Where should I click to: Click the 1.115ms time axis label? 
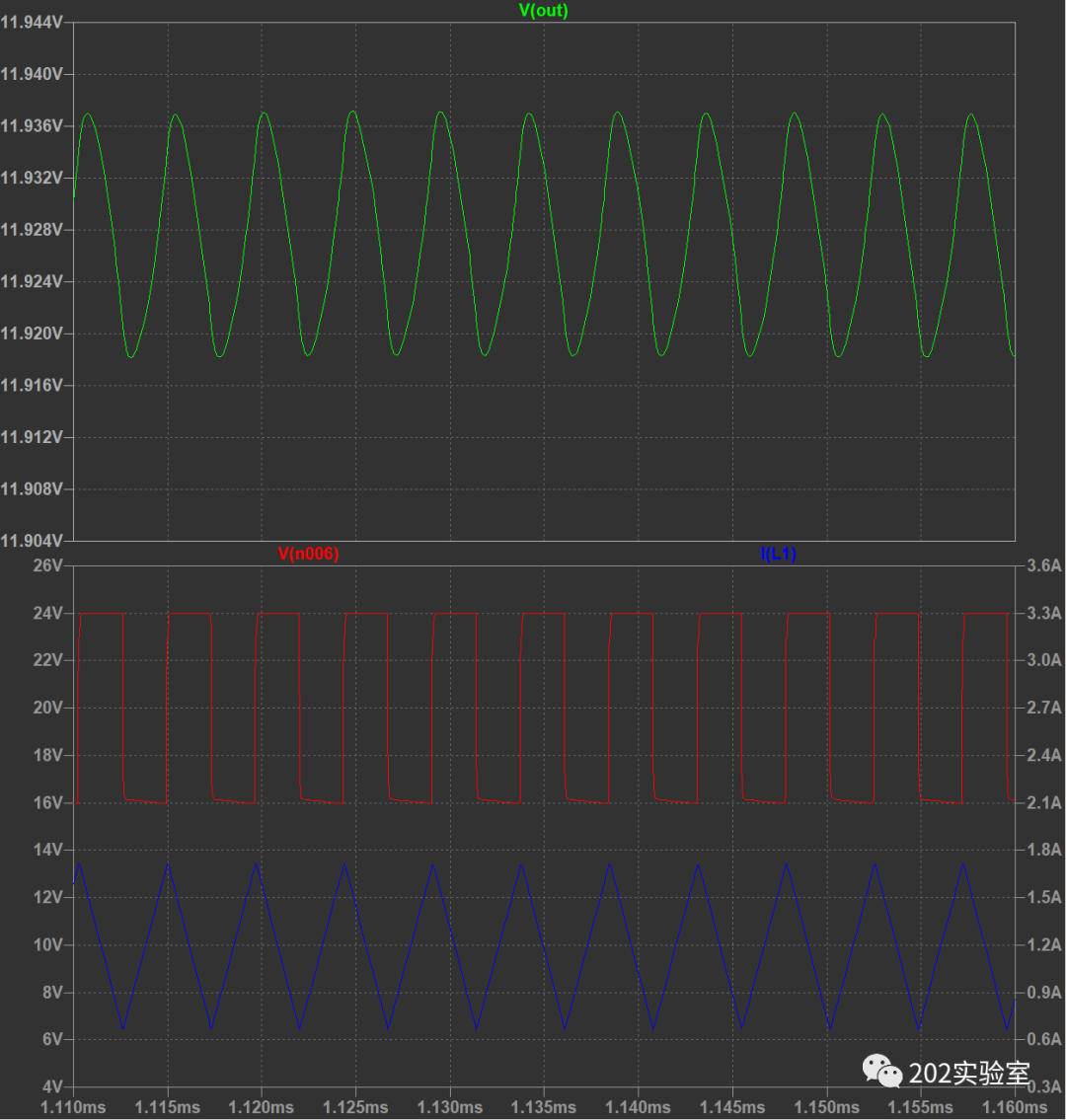coord(168,1108)
